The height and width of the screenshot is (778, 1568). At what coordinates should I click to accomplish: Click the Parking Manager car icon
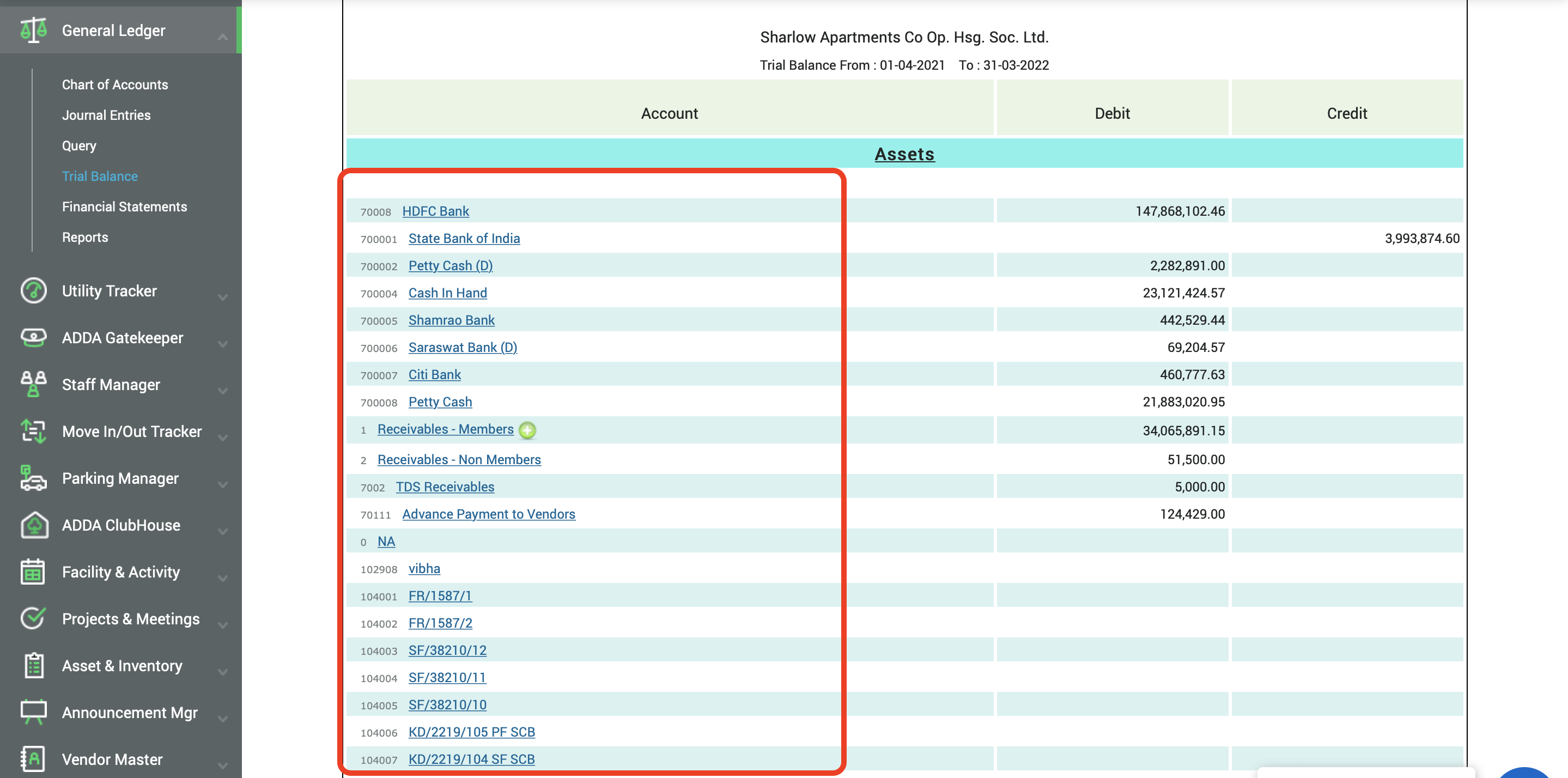[x=33, y=478]
